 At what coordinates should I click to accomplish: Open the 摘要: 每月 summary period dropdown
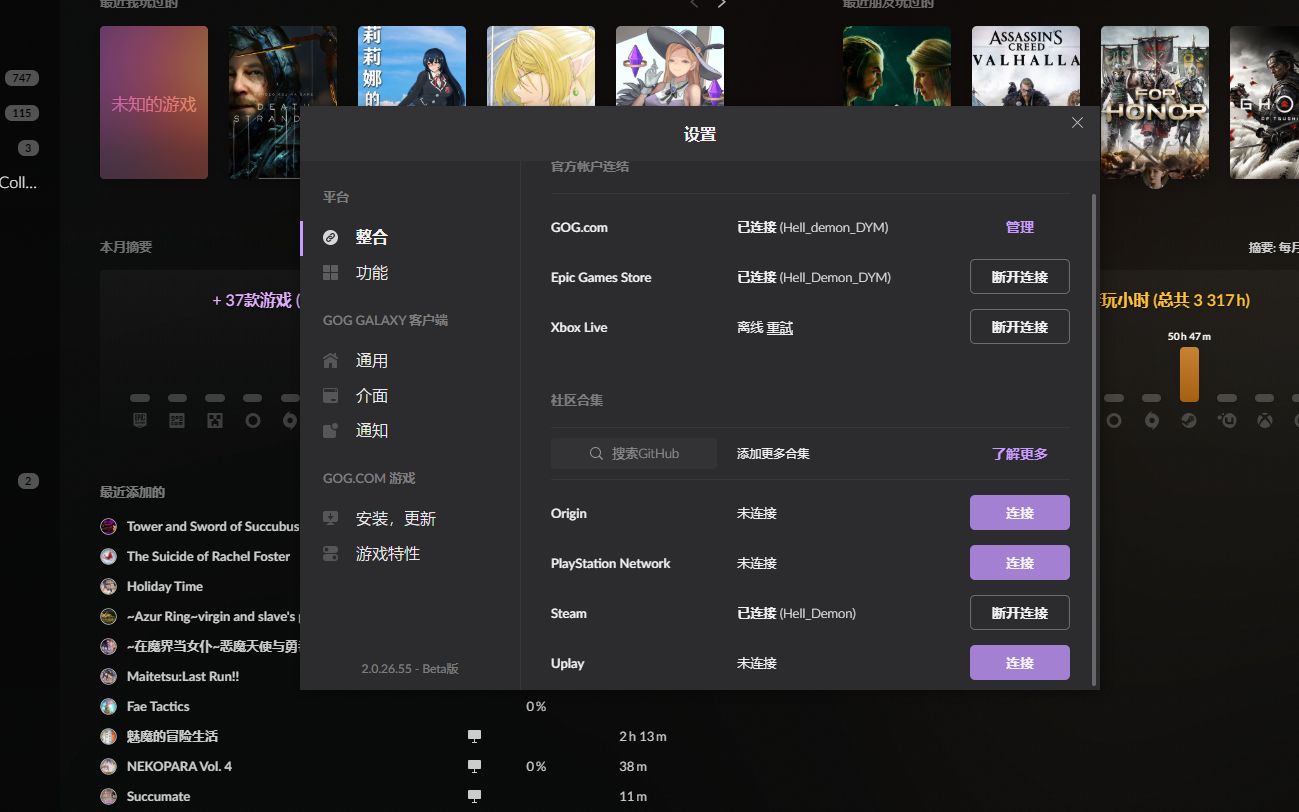(x=1273, y=247)
